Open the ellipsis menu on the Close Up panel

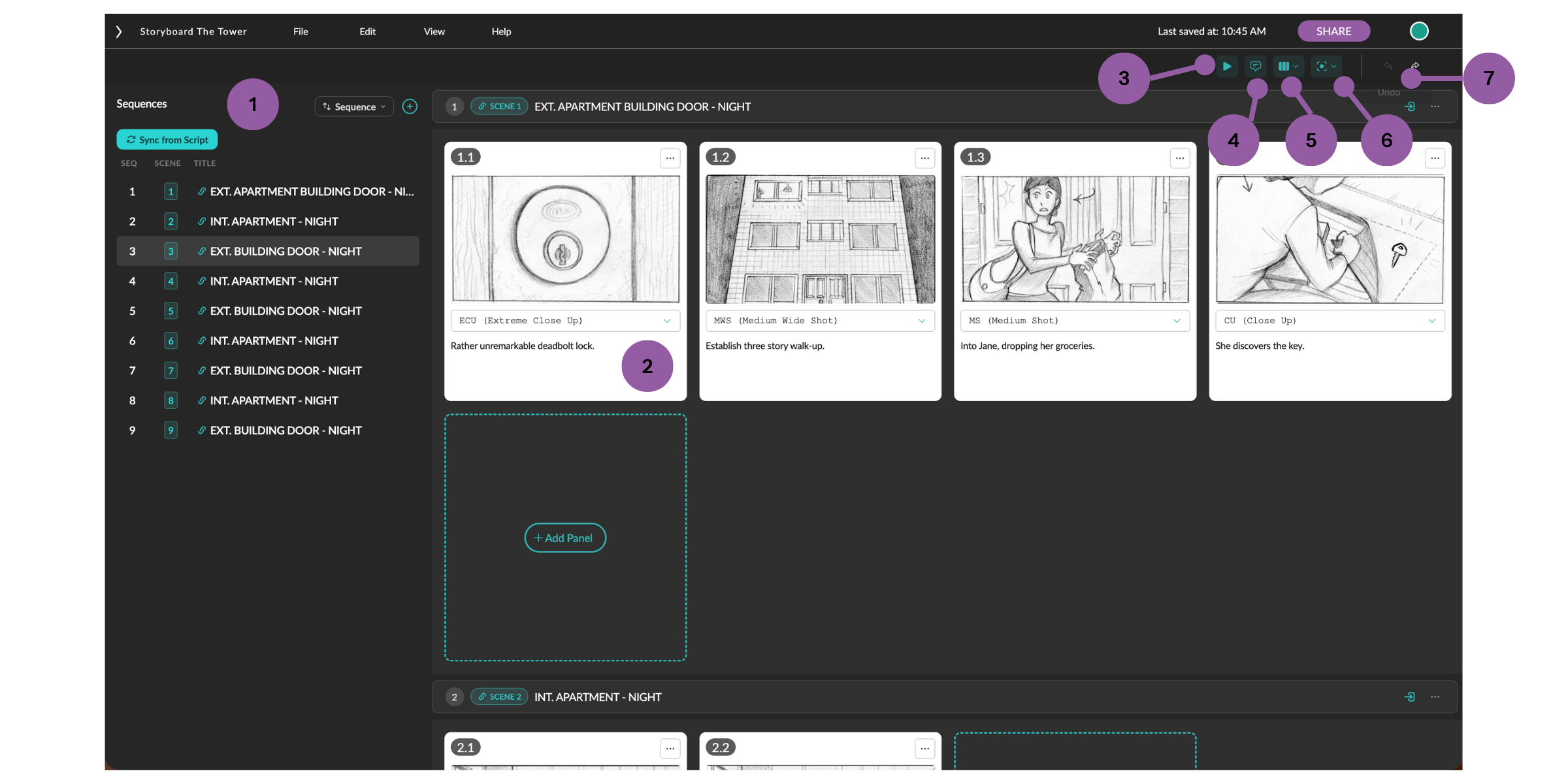coord(1435,158)
